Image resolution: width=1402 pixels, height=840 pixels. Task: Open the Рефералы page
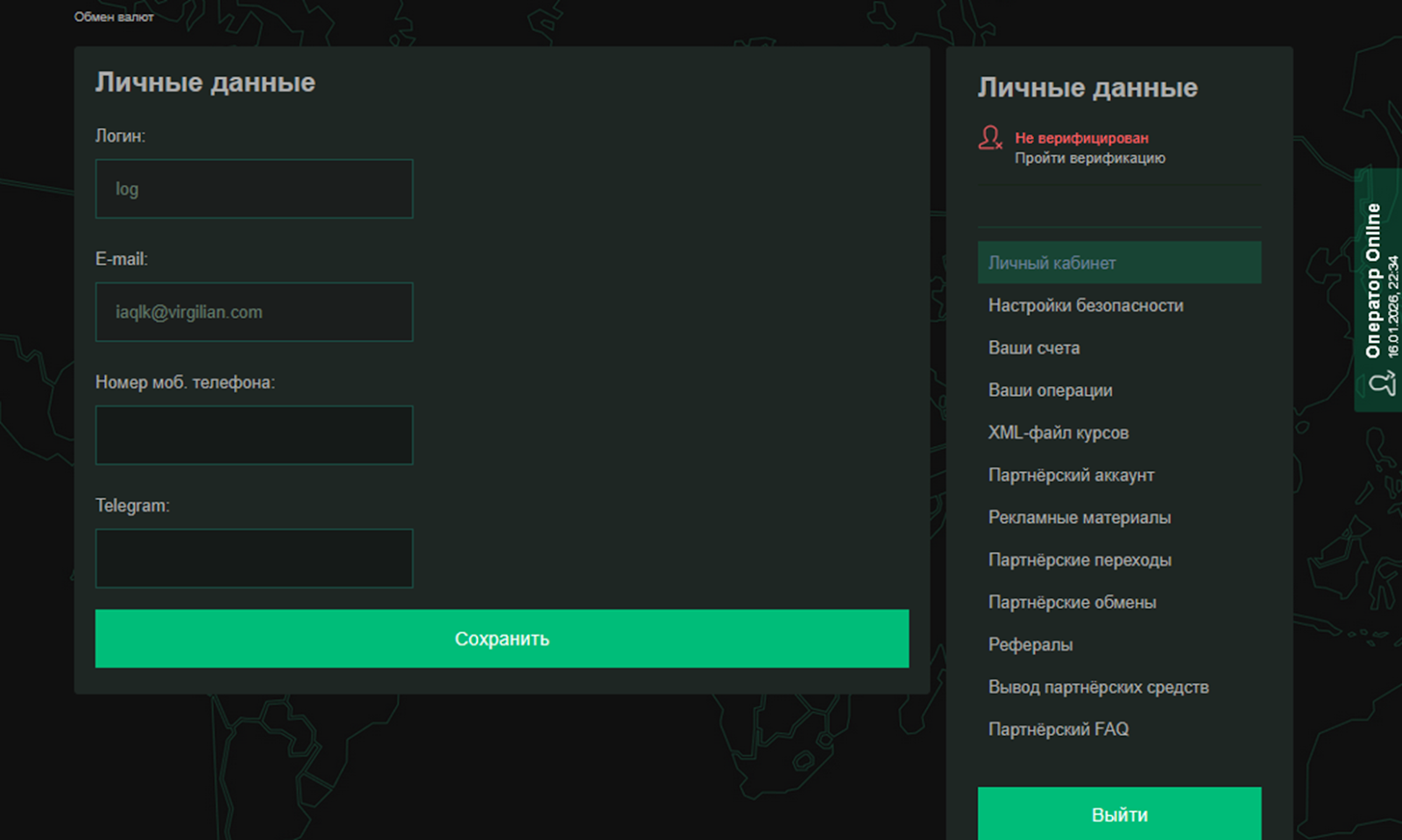(x=1030, y=645)
